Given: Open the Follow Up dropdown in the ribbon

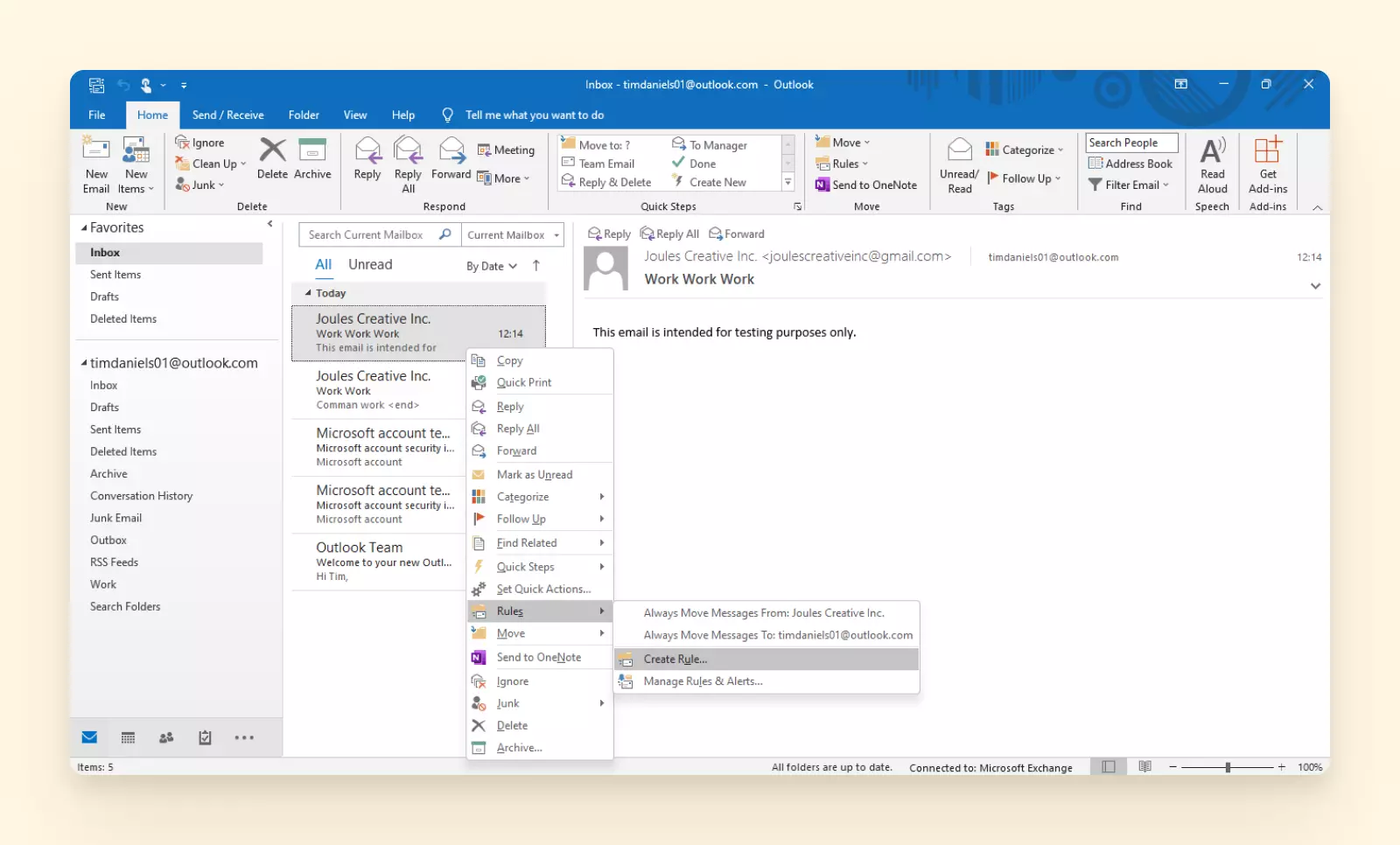Looking at the screenshot, I should (x=1024, y=178).
